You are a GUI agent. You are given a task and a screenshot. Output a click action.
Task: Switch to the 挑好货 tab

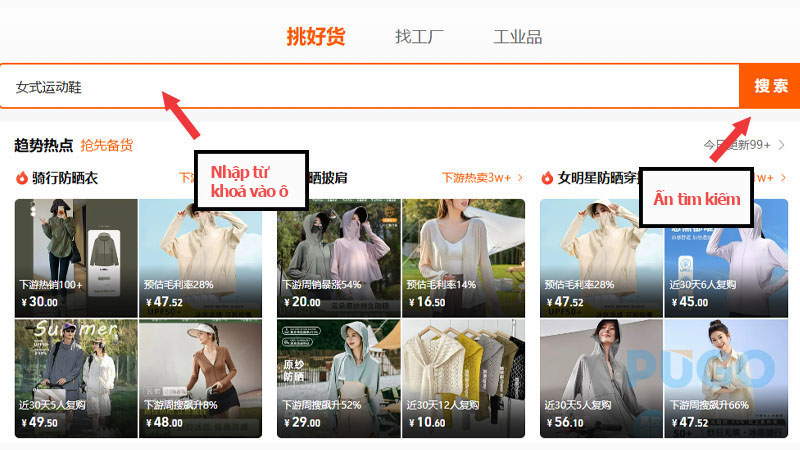click(315, 37)
